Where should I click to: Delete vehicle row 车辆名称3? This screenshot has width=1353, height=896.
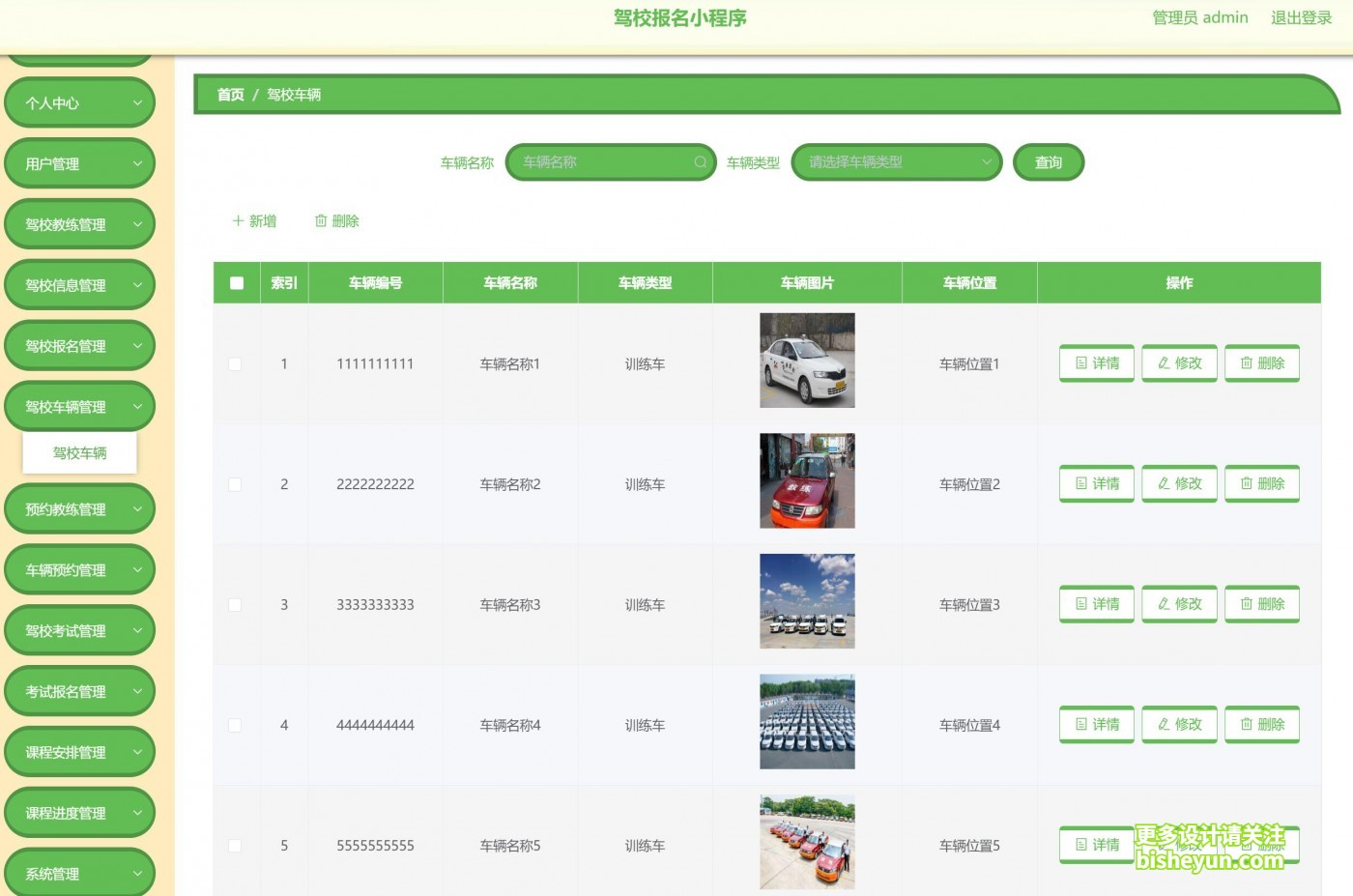[1261, 604]
